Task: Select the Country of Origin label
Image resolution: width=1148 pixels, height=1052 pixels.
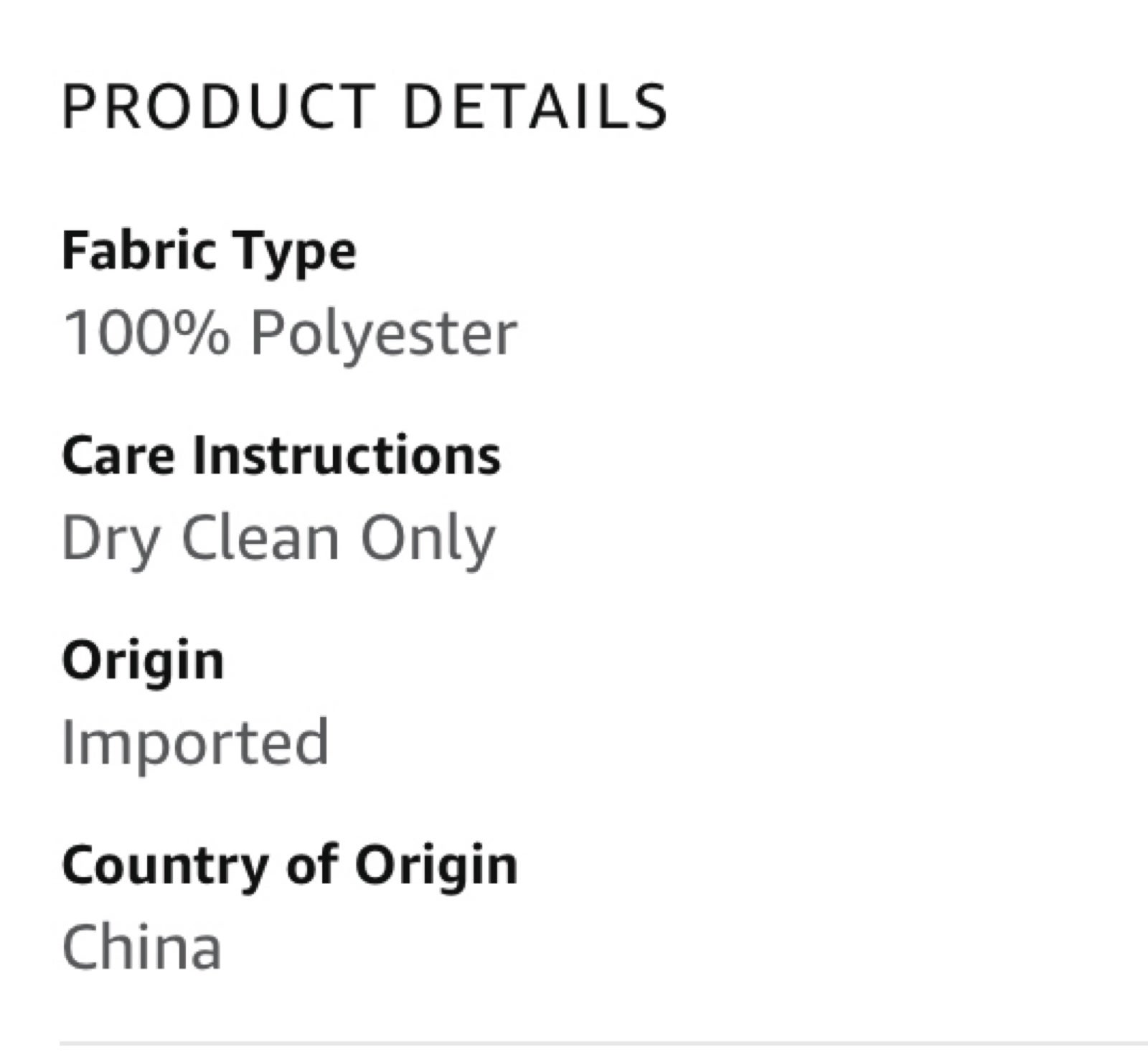Action: coord(290,866)
